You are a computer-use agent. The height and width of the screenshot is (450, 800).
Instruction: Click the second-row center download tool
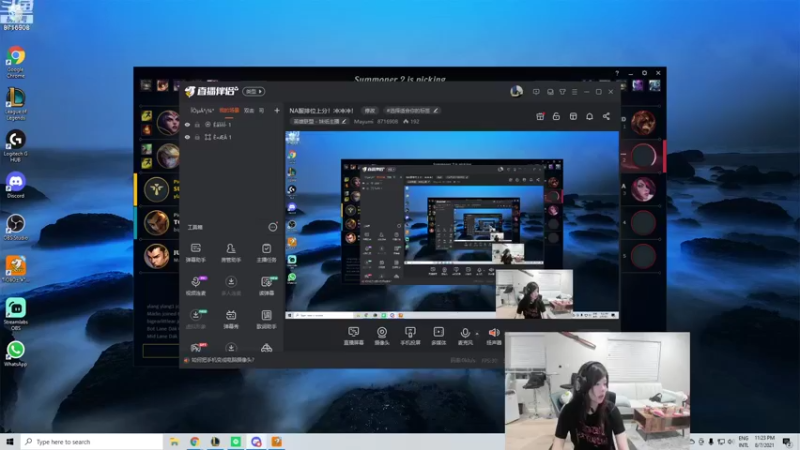pyautogui.click(x=231, y=286)
